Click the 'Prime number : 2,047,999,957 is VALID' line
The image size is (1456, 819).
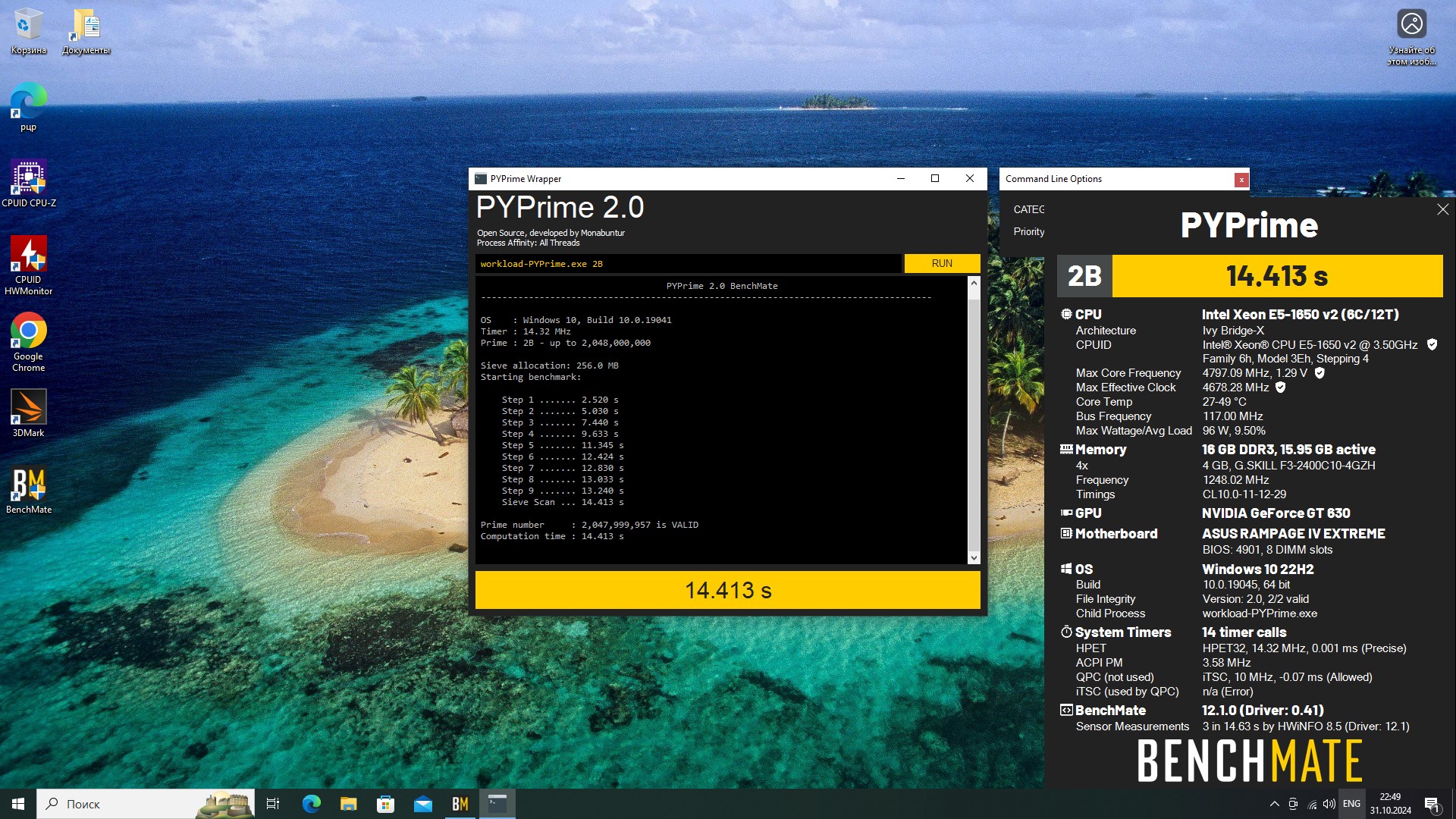[589, 525]
